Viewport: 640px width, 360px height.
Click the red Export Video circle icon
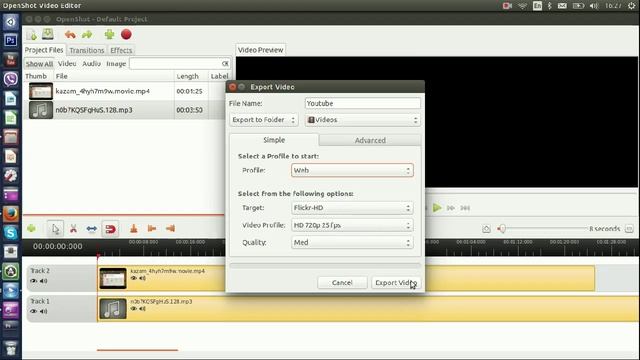tap(127, 34)
